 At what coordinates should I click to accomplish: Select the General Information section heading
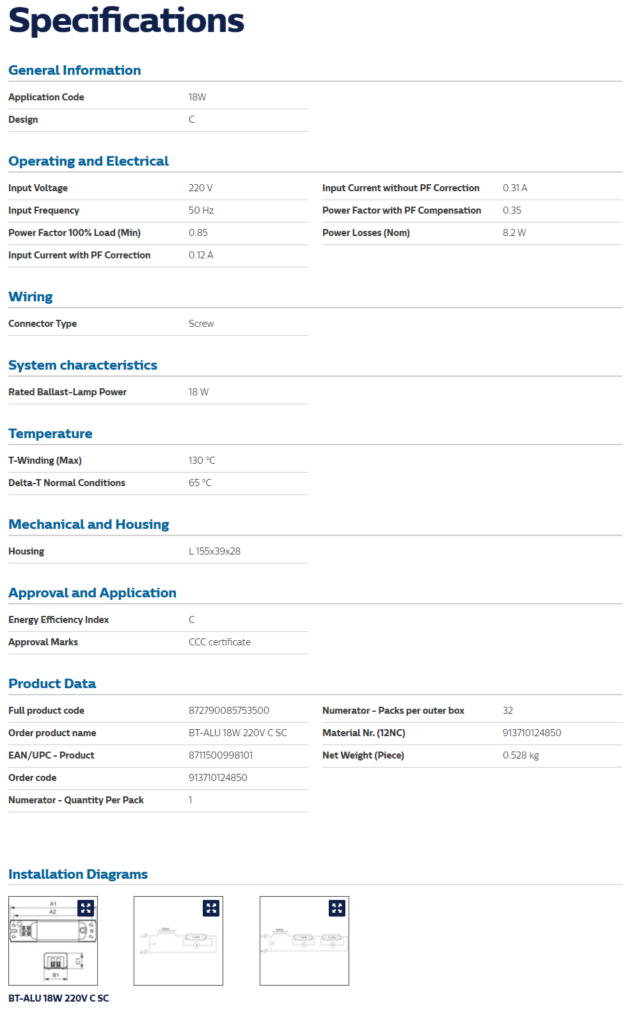tap(75, 70)
